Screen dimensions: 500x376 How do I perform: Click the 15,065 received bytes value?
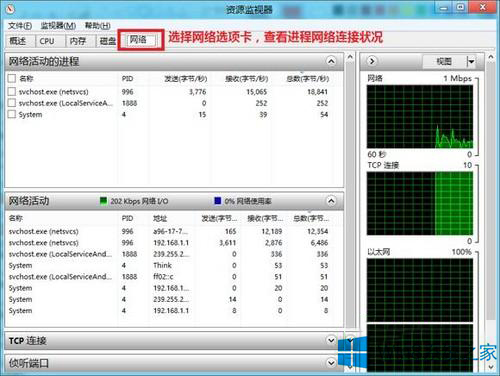[x=257, y=92]
